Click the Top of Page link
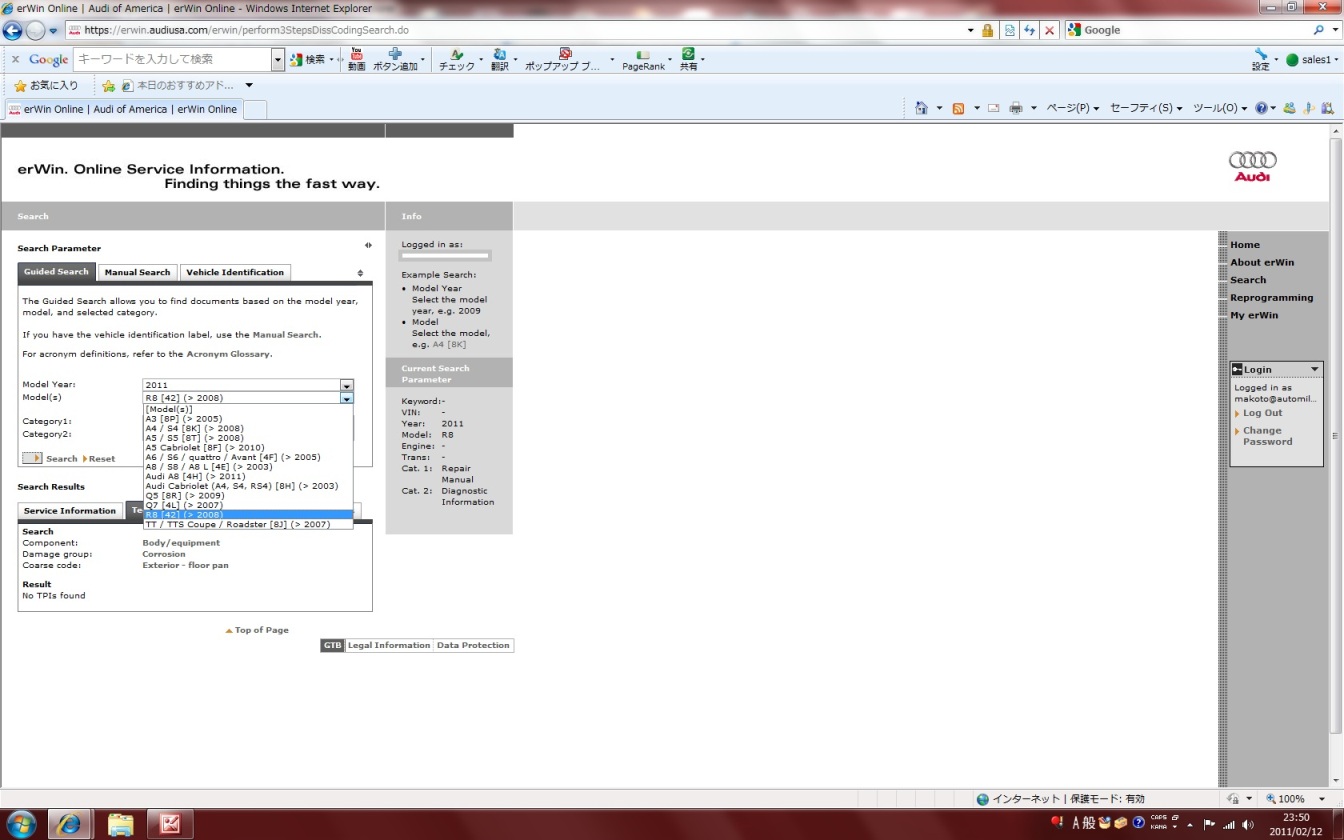This screenshot has height=840, width=1344. [x=261, y=630]
